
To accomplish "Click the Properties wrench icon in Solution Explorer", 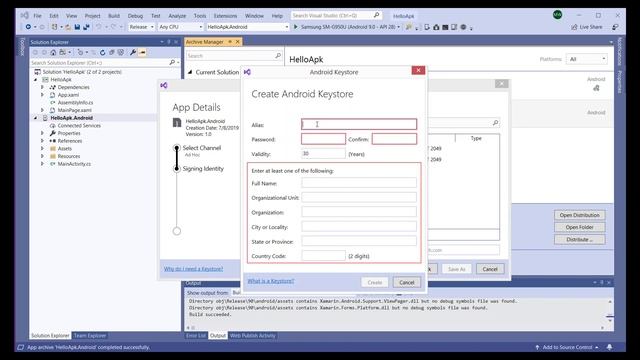I will (x=133, y=53).
